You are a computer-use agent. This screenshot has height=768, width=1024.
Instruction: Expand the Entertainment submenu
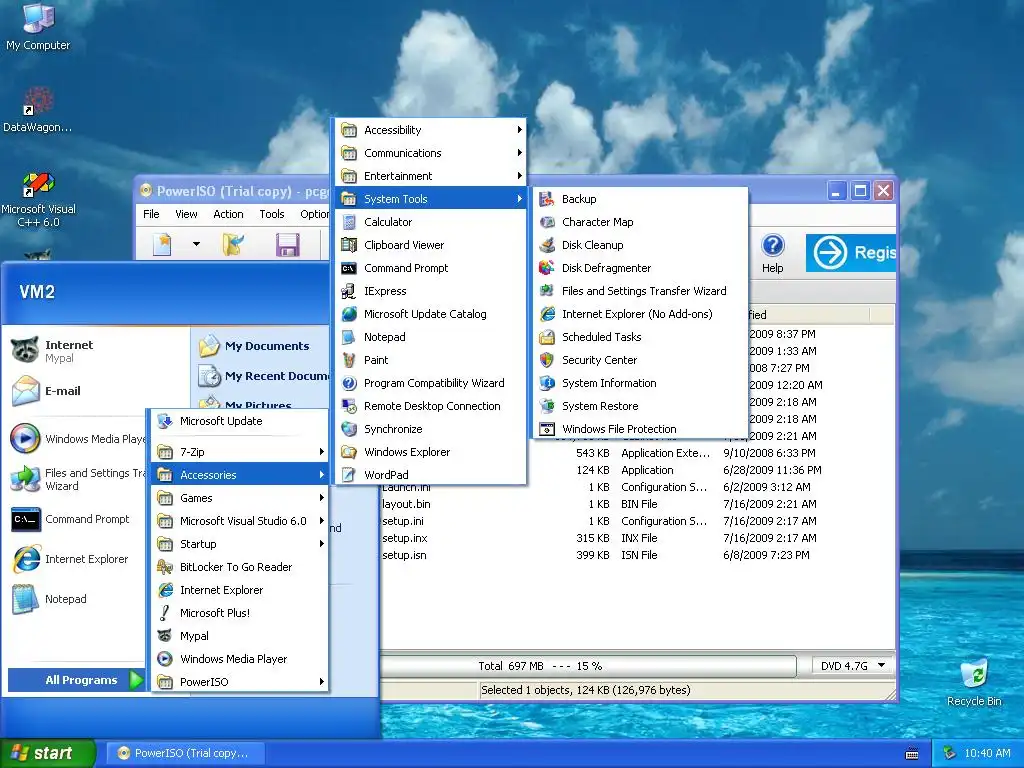click(x=430, y=176)
